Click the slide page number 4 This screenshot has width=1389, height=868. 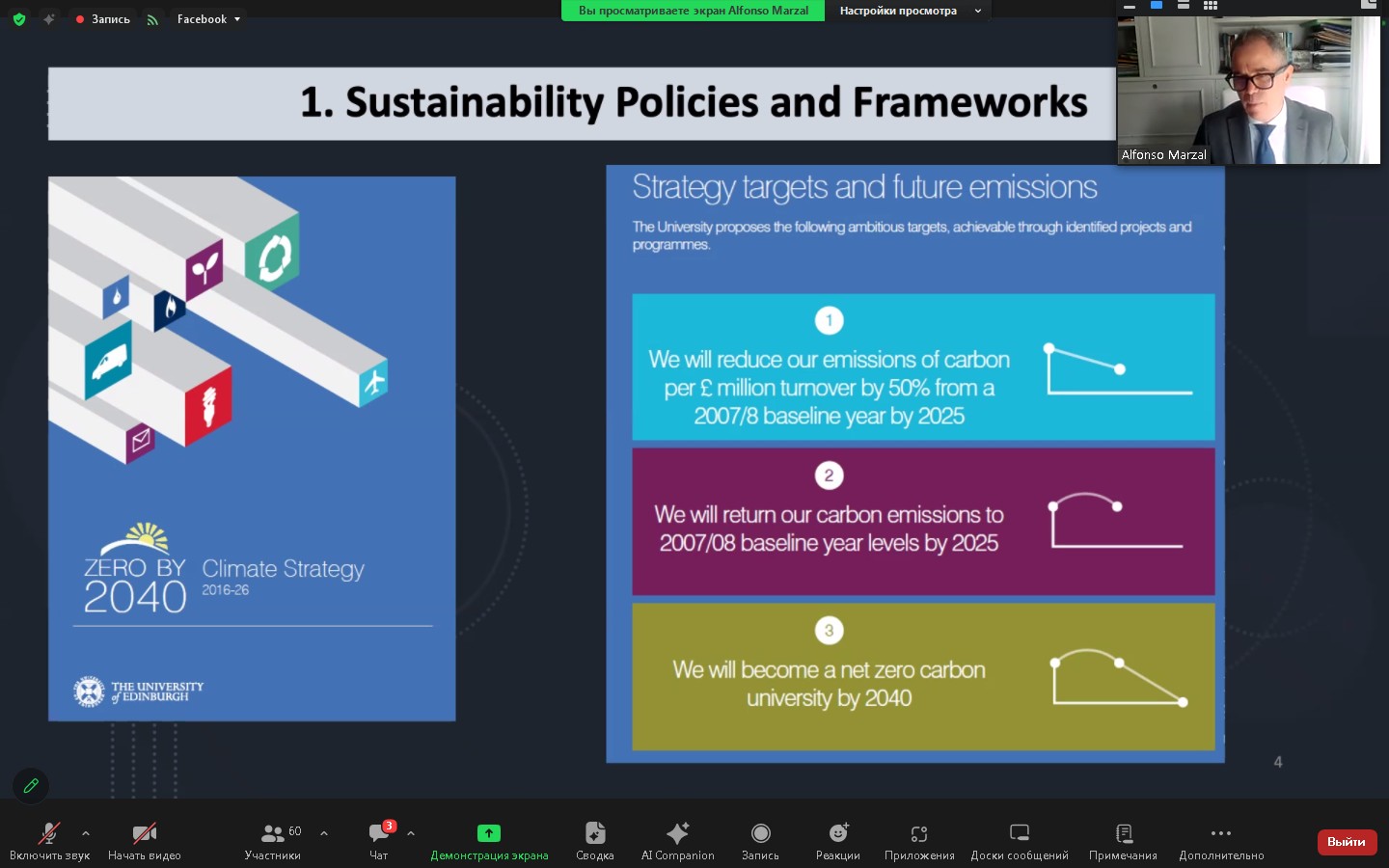[x=1278, y=762]
